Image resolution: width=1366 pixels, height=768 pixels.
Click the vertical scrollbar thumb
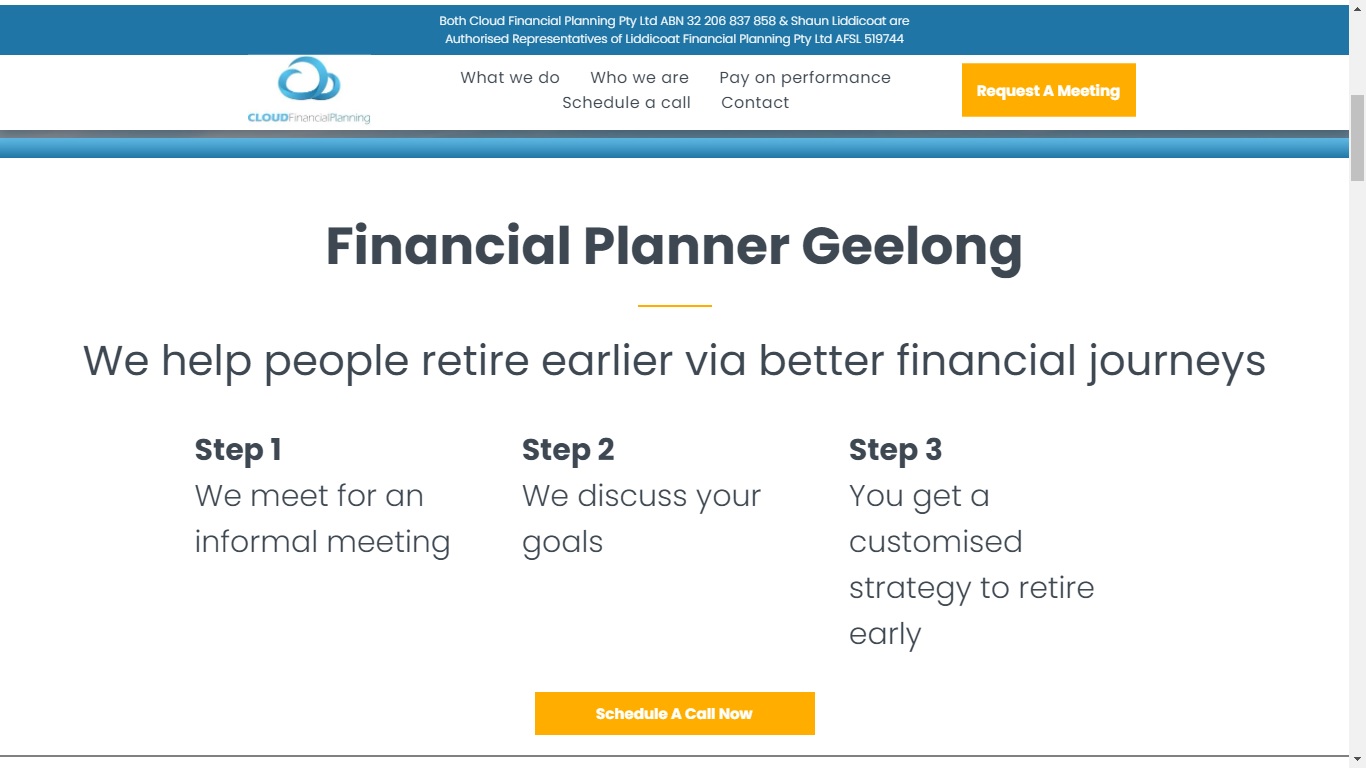[x=1357, y=138]
